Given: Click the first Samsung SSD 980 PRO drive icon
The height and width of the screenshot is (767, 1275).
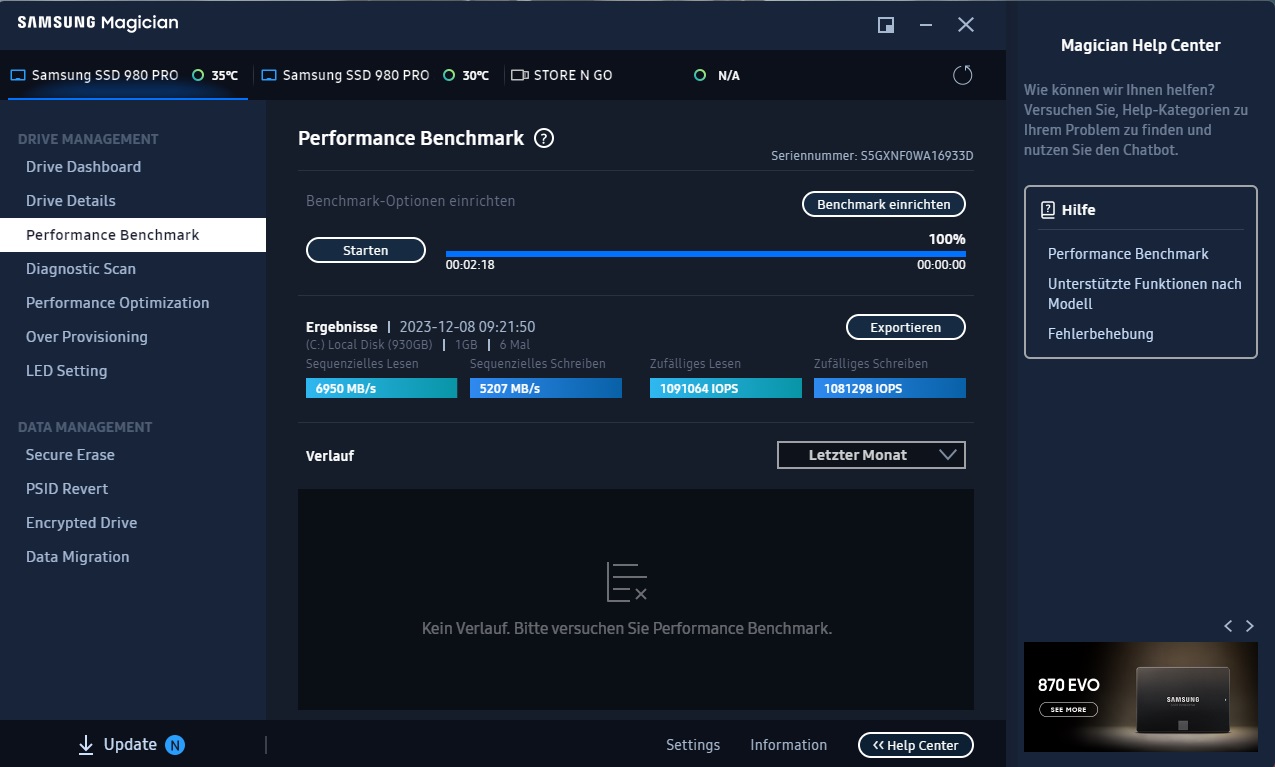Looking at the screenshot, I should pyautogui.click(x=18, y=75).
